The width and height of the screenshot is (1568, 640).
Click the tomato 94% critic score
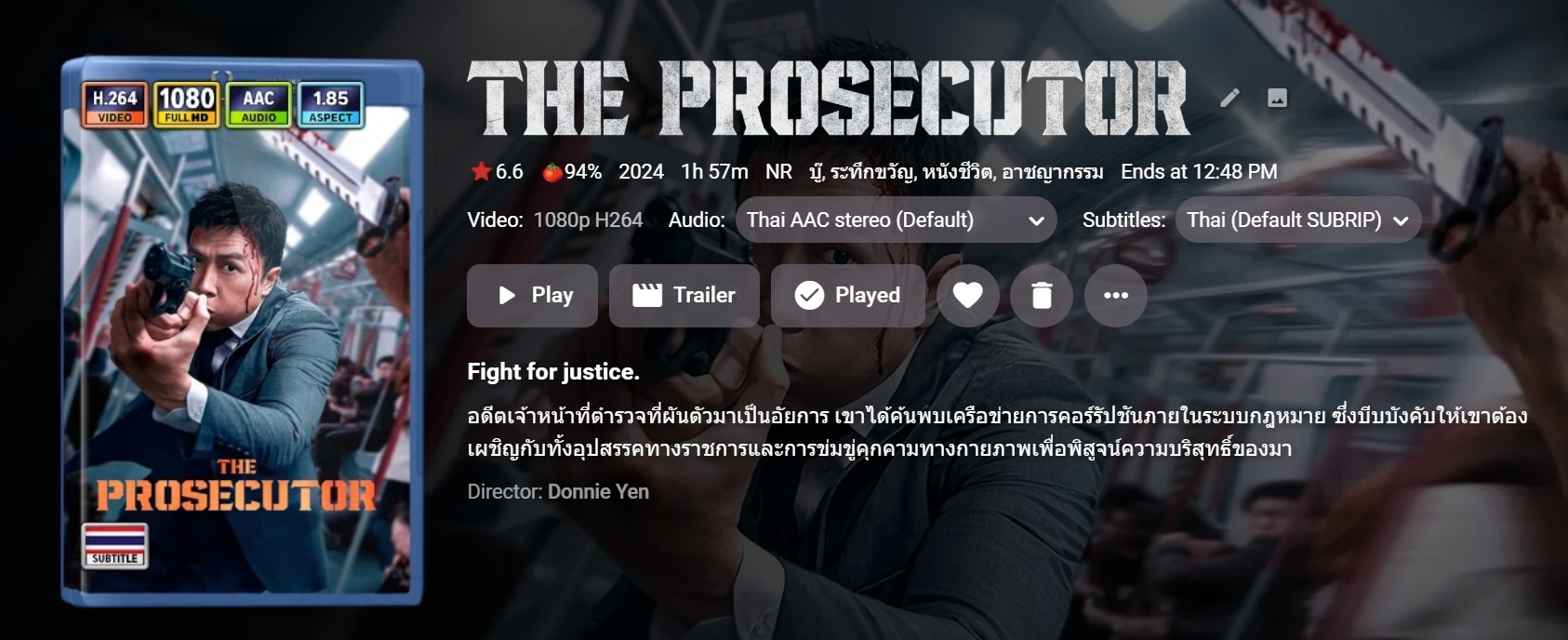click(572, 172)
